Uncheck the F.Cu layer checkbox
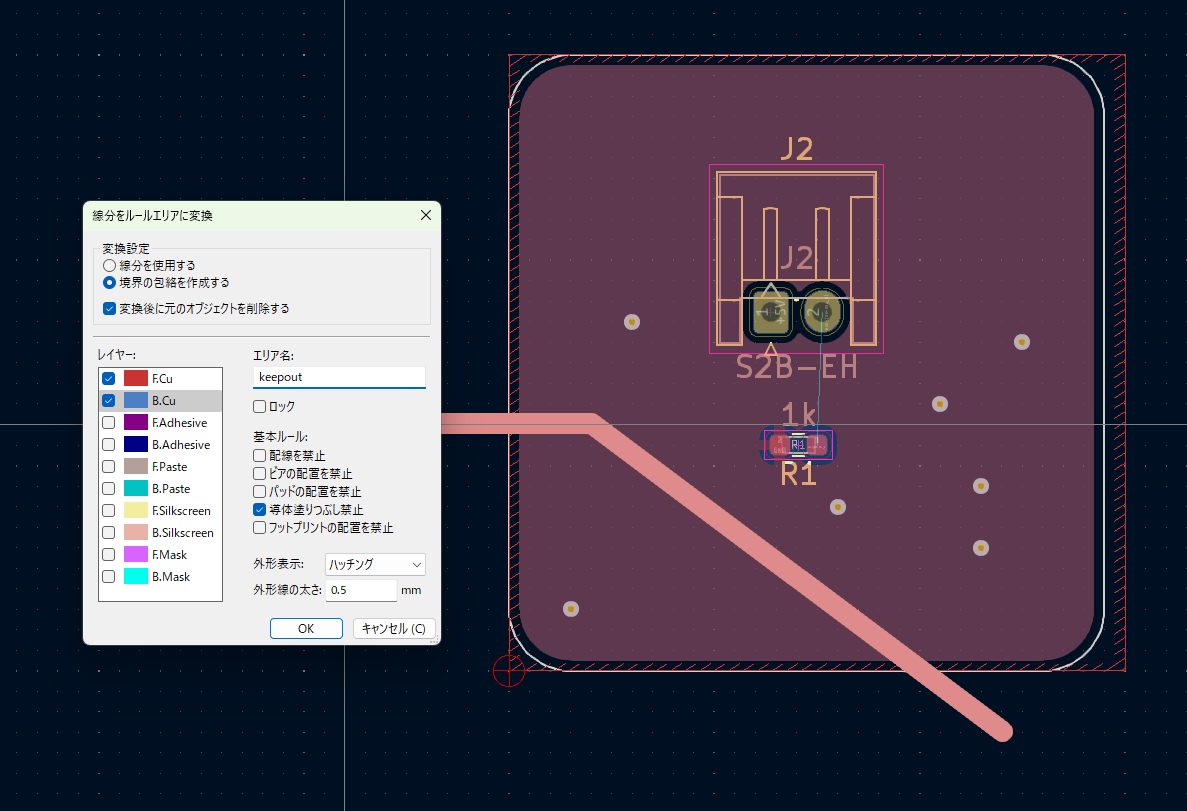Viewport: 1187px width, 811px height. tap(109, 379)
